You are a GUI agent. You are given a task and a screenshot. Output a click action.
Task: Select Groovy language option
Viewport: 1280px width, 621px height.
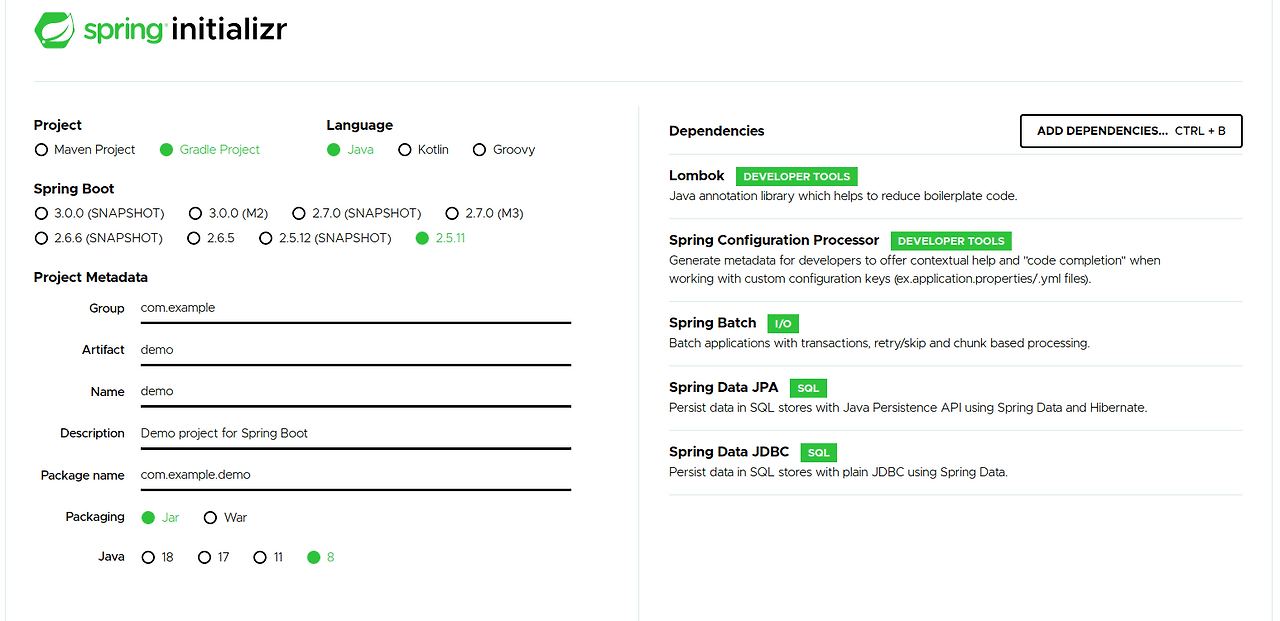[479, 150]
